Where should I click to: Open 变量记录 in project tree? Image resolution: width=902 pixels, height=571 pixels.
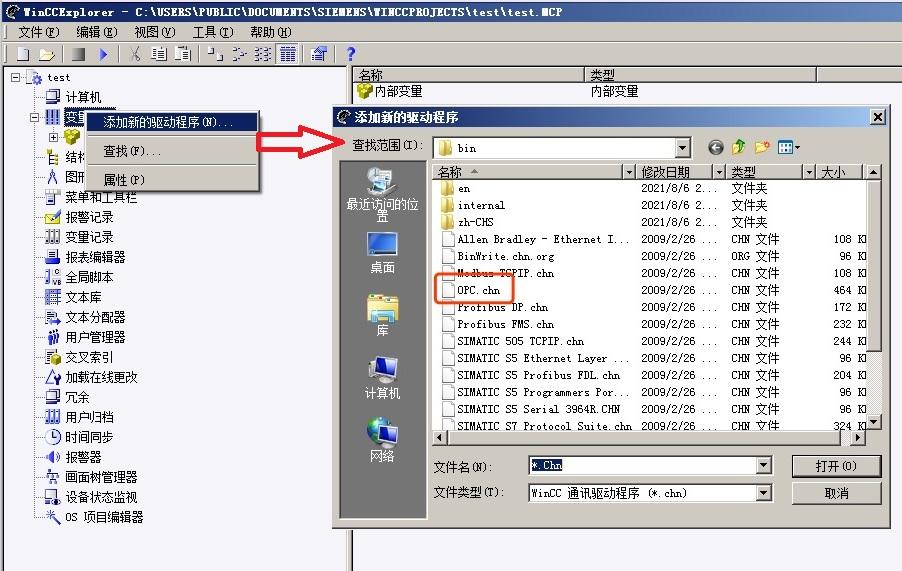coord(89,237)
